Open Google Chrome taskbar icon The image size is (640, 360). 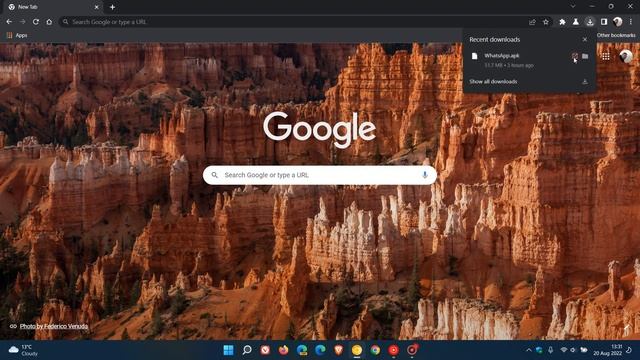[375, 350]
